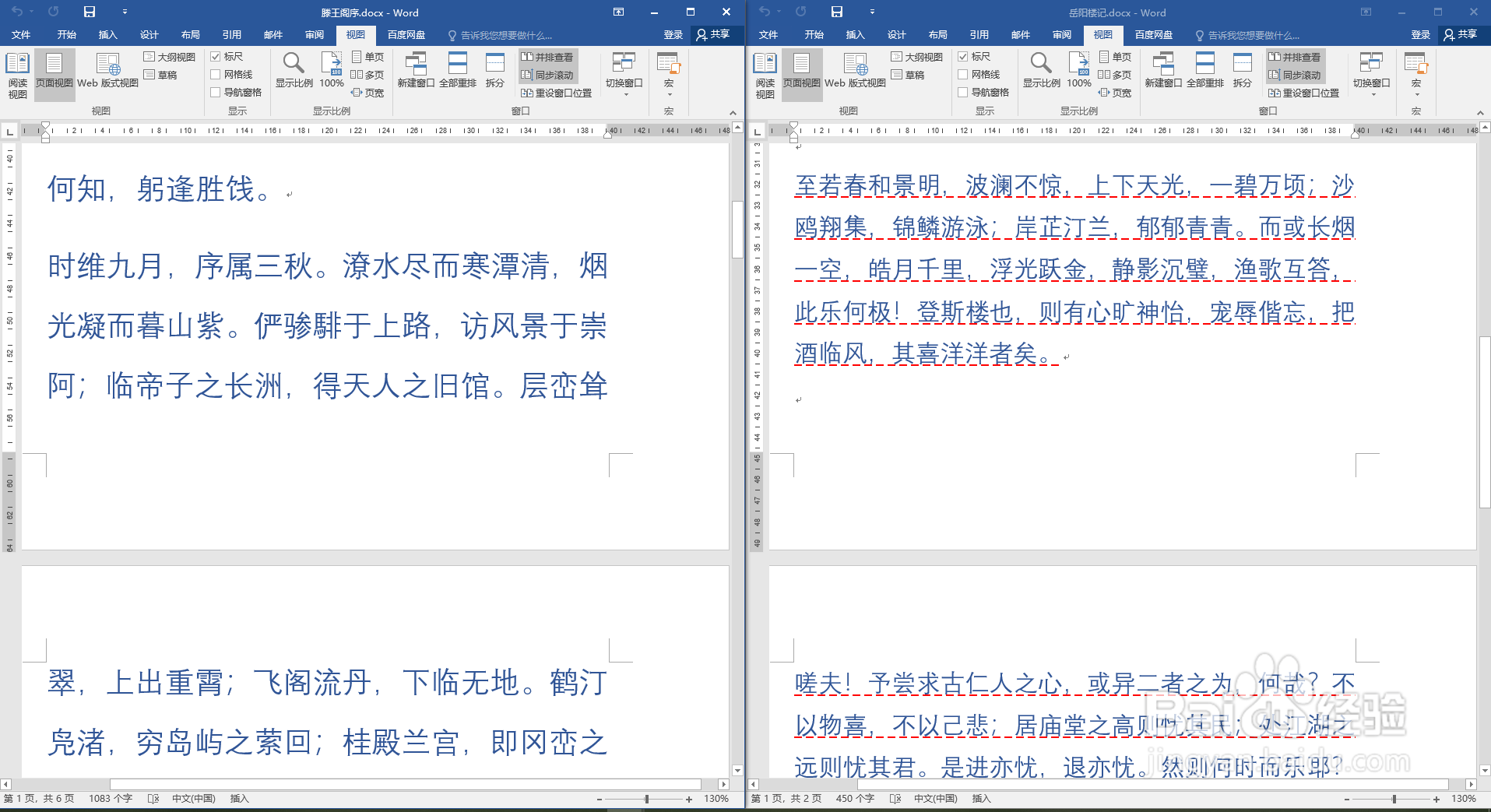This screenshot has height=812, width=1491.
Task: Click language 中文(中国) in left status bar
Action: point(194,799)
